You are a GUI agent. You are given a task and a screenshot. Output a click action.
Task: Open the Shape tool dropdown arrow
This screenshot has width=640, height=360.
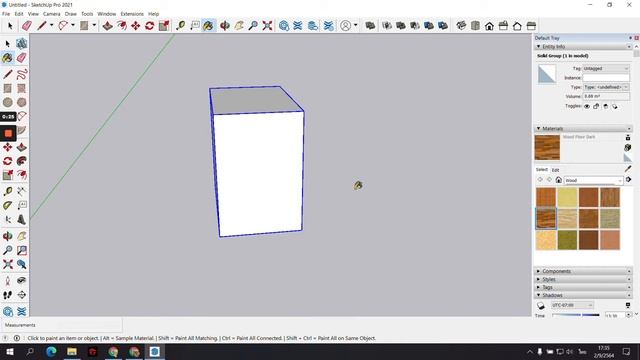[94, 26]
